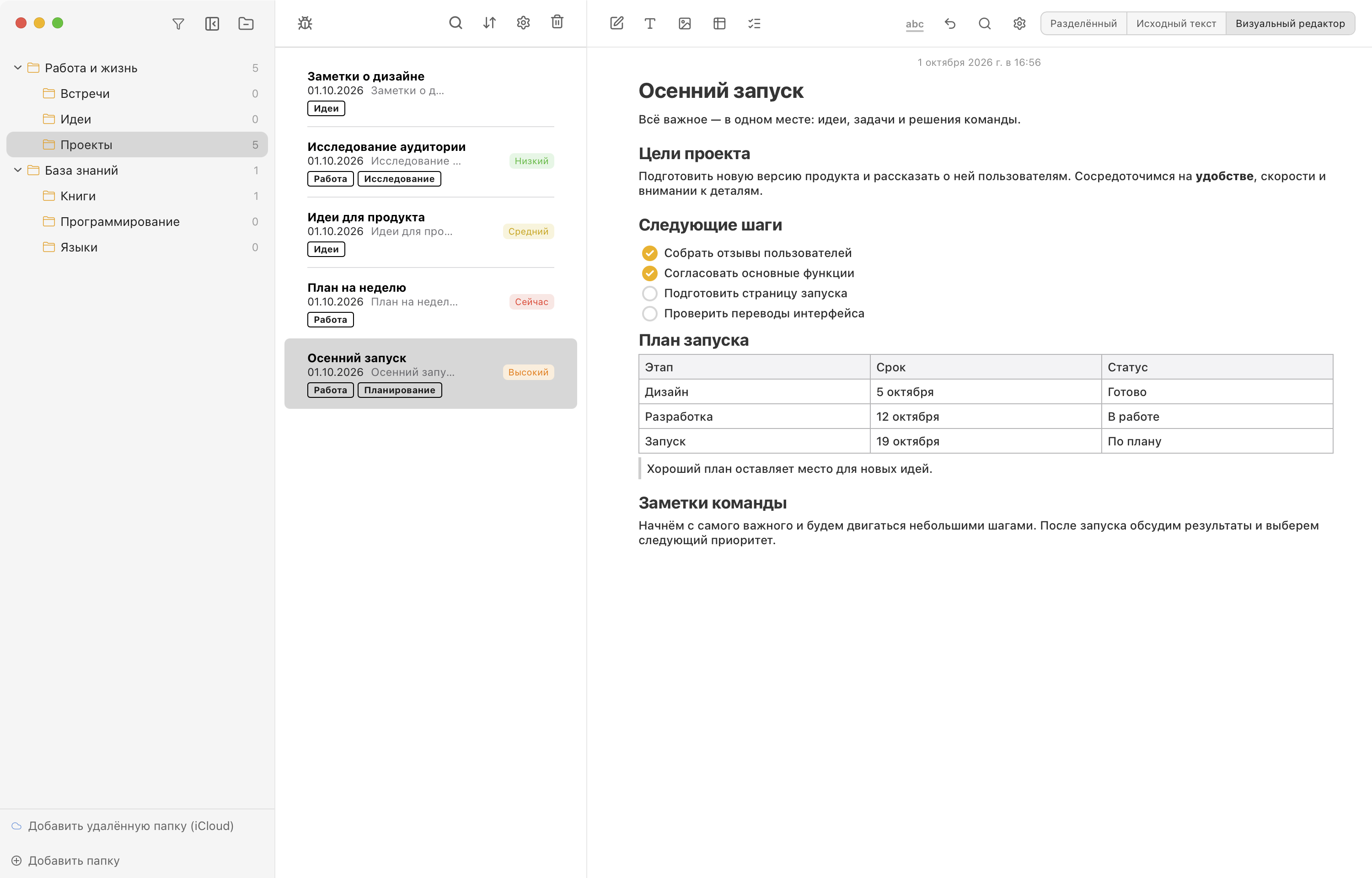Select the 'Программирование' folder
This screenshot has height=878, width=1372.
tap(137, 222)
